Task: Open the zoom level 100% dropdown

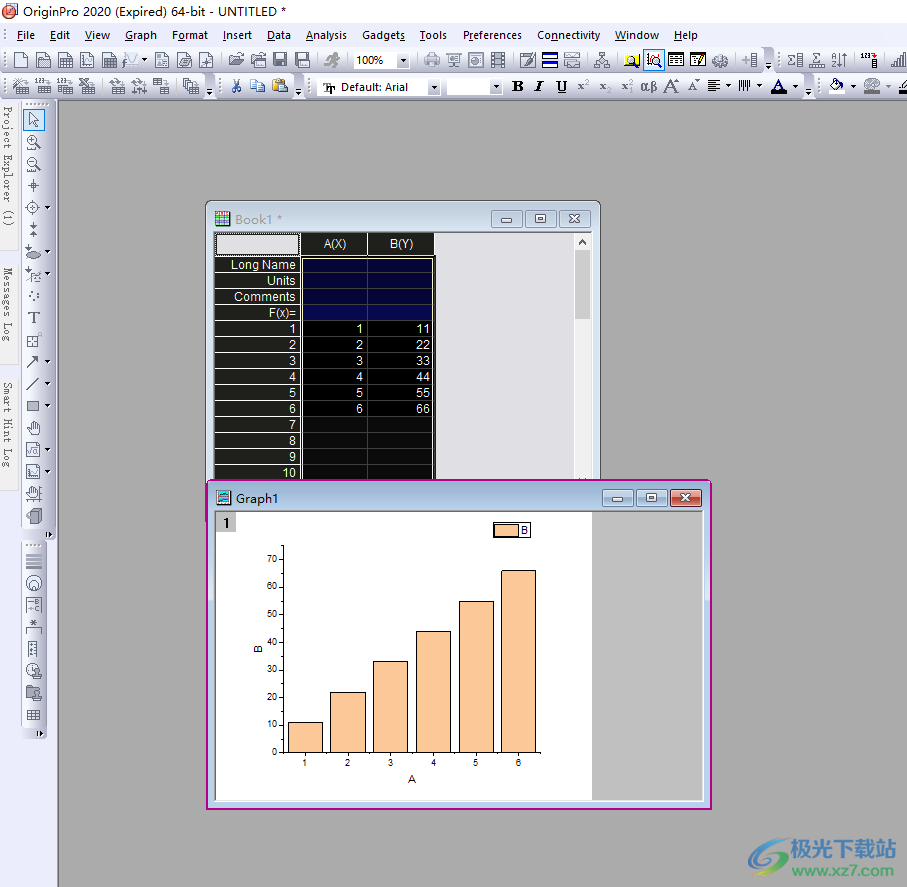Action: (x=403, y=60)
